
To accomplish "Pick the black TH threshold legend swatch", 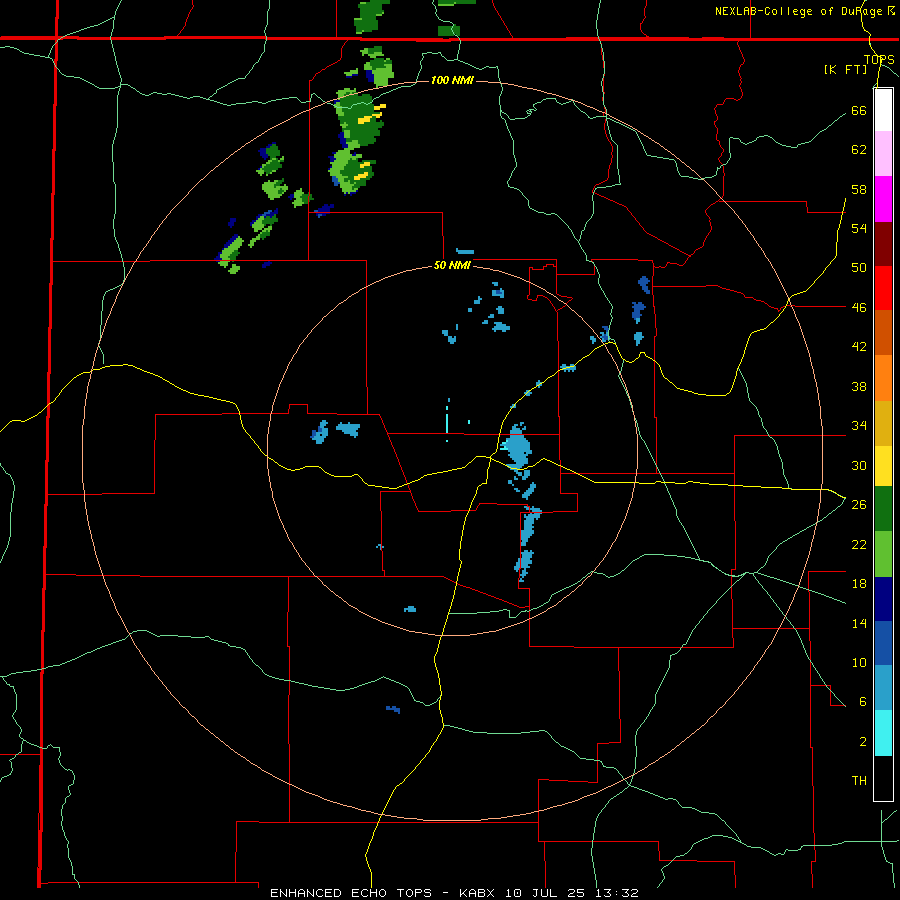I will click(x=883, y=778).
